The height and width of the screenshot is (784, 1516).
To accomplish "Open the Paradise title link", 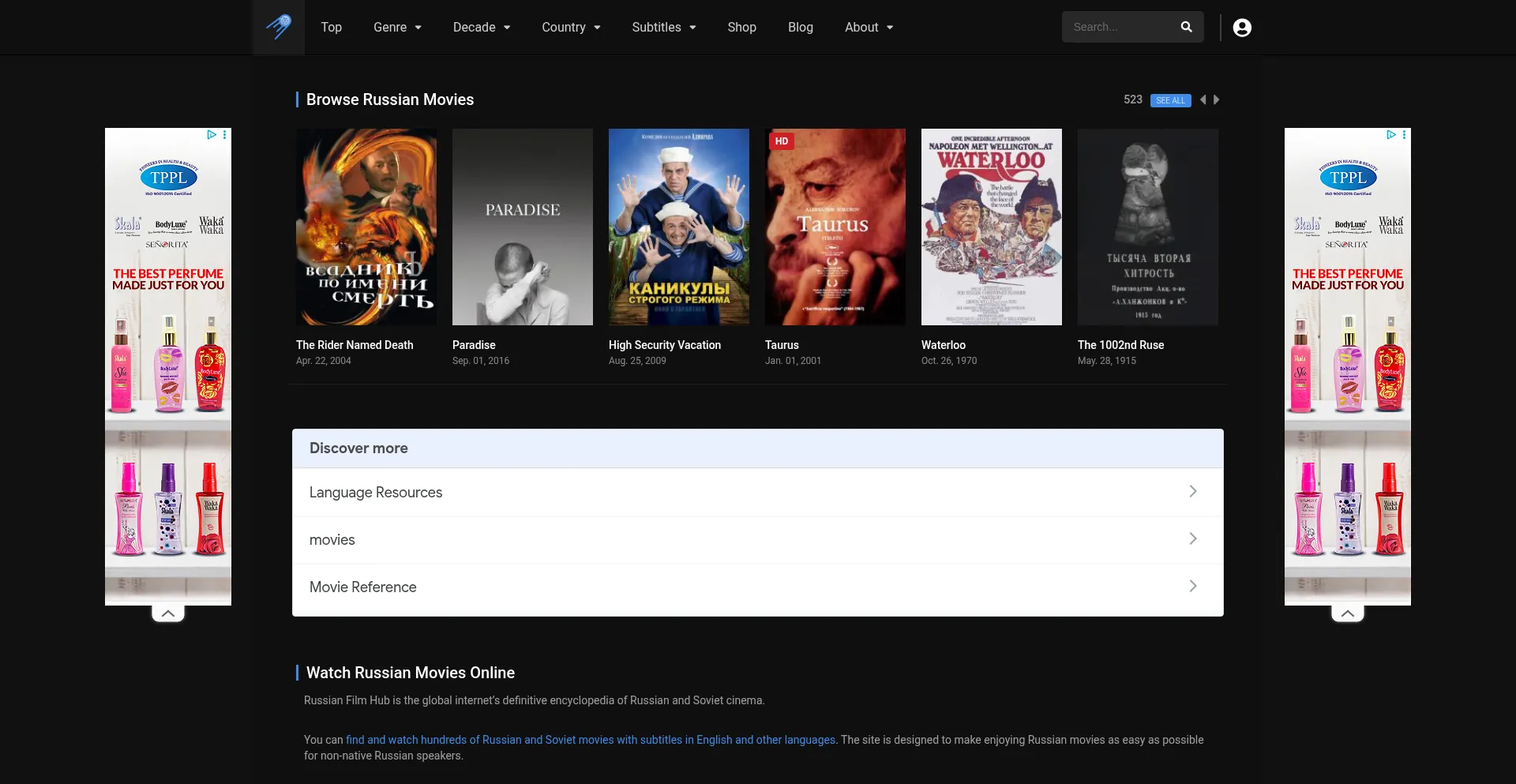I will point(474,345).
